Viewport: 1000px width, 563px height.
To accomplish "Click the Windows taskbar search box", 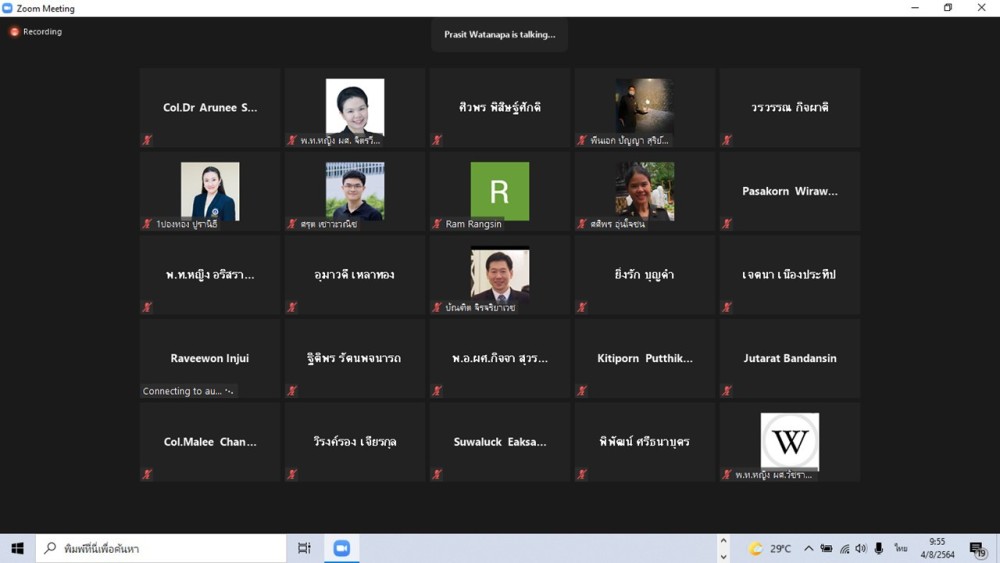I will (x=162, y=548).
